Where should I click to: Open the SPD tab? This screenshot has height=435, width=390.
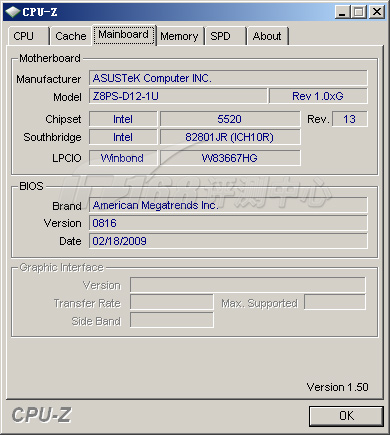(225, 36)
